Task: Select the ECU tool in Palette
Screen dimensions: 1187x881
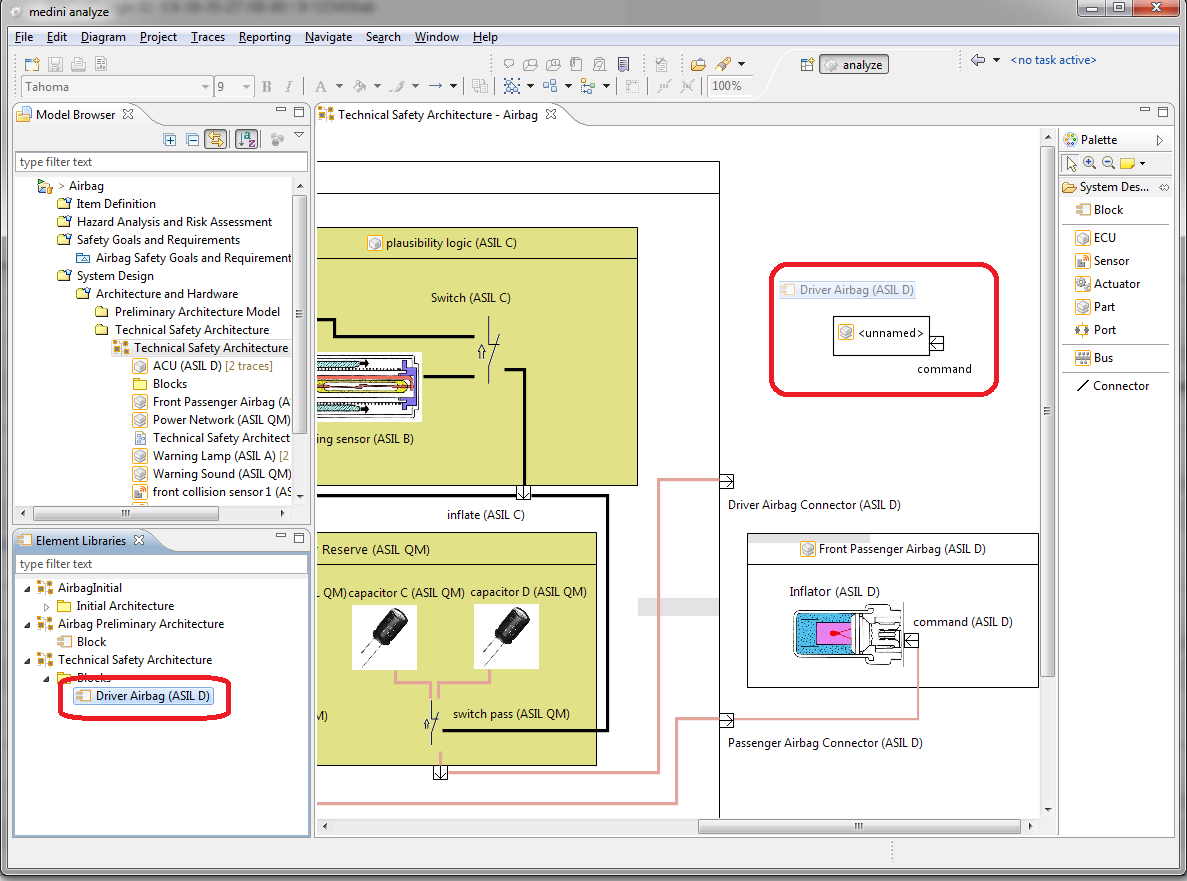Action: [1103, 238]
